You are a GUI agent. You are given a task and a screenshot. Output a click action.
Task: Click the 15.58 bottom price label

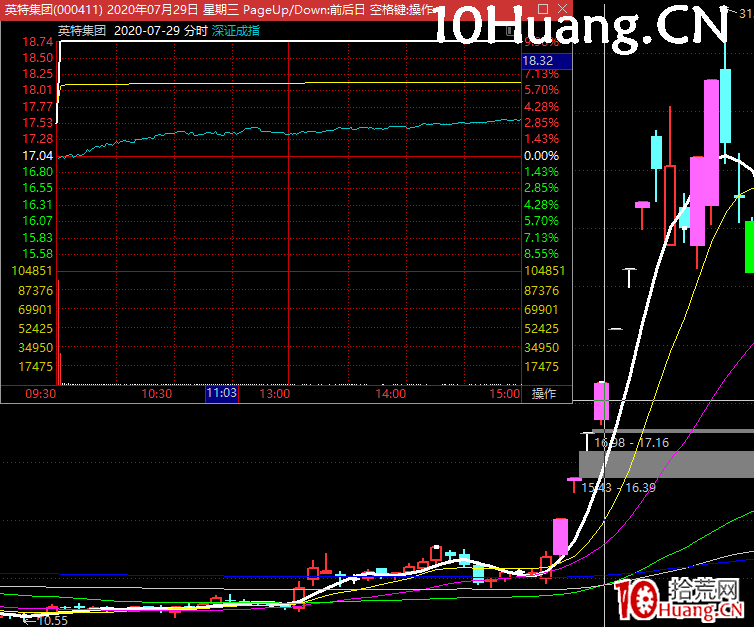click(38, 254)
